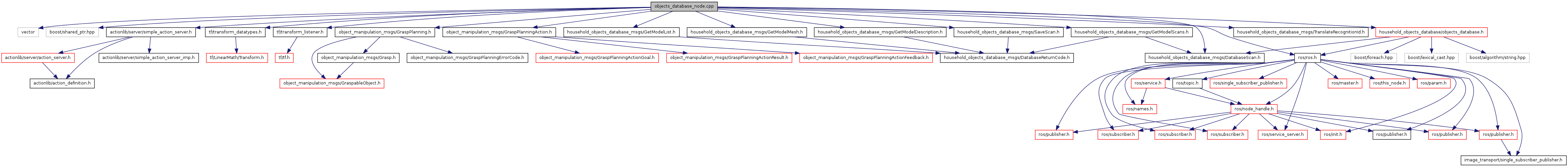1568x167 pixels.
Task: Click the GraspableObject.h node
Action: [x=332, y=83]
